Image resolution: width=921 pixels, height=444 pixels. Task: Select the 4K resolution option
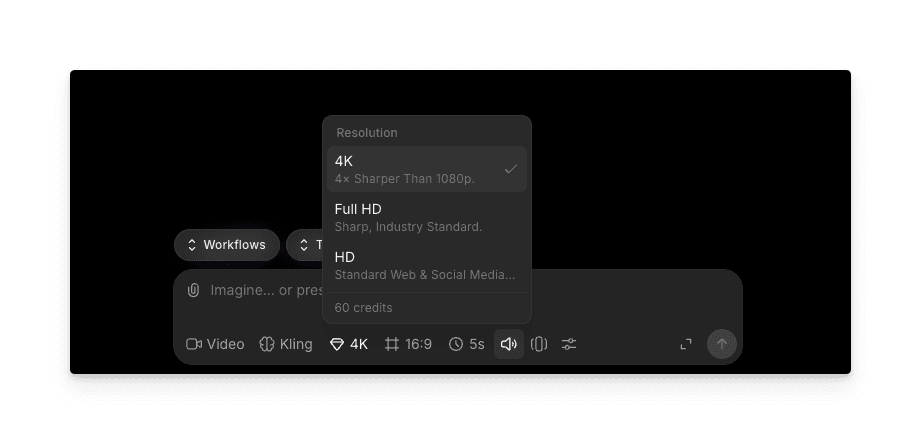tap(426, 169)
